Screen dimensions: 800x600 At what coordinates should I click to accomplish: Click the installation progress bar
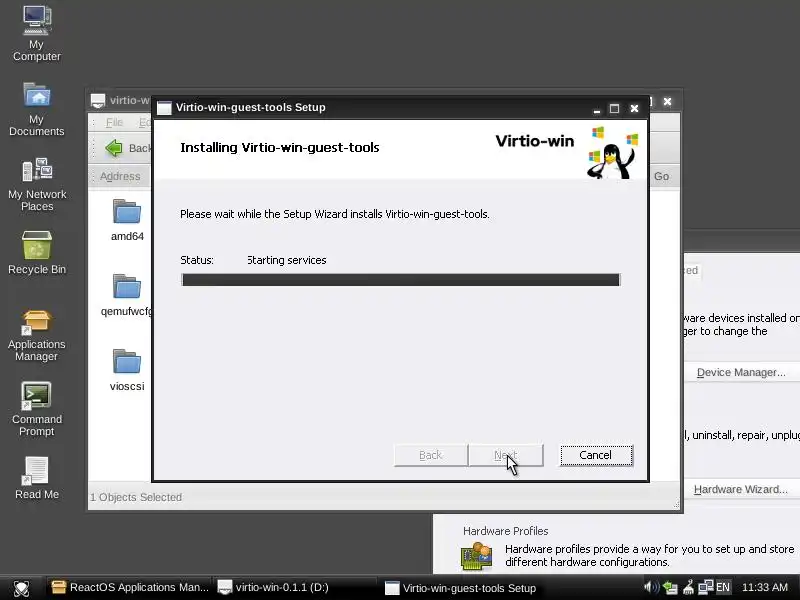pos(401,280)
